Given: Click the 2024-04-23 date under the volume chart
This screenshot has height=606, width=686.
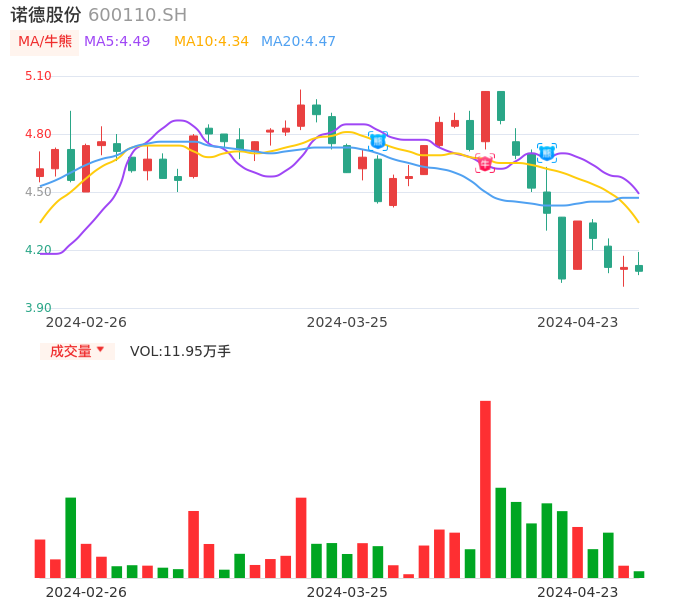Looking at the screenshot, I should [578, 591].
